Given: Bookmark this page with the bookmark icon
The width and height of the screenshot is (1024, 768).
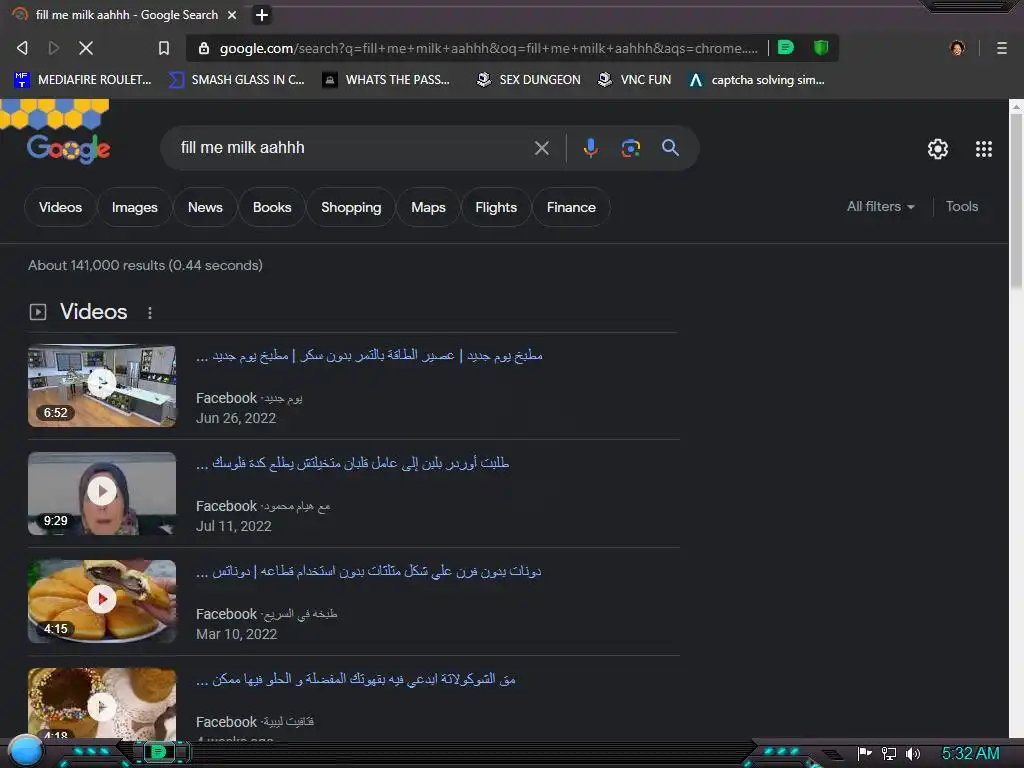Looking at the screenshot, I should click(x=164, y=48).
